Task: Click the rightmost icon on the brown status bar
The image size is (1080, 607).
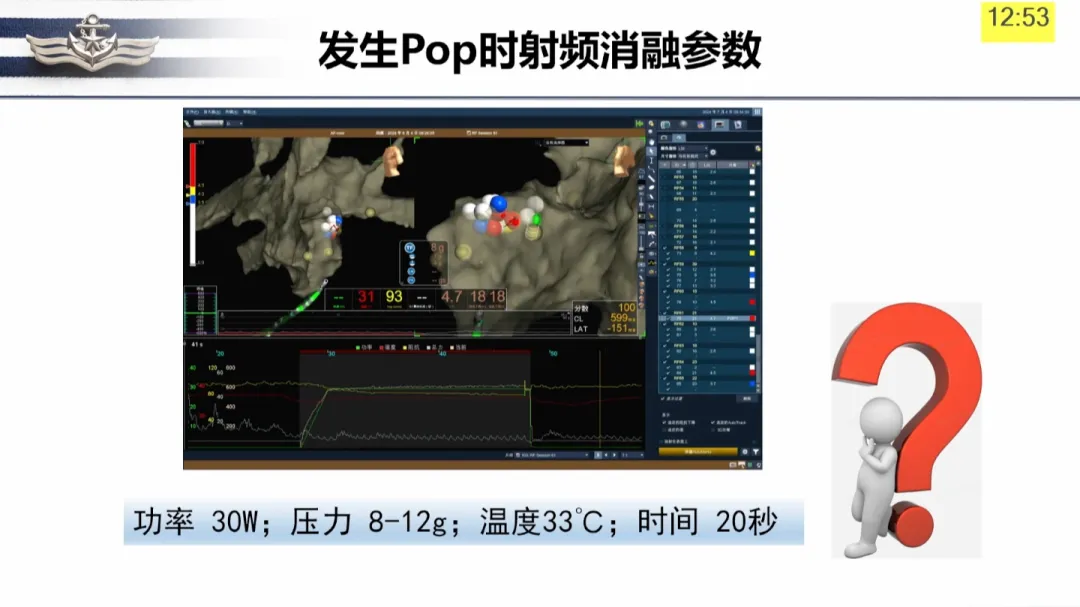Action: [x=758, y=465]
